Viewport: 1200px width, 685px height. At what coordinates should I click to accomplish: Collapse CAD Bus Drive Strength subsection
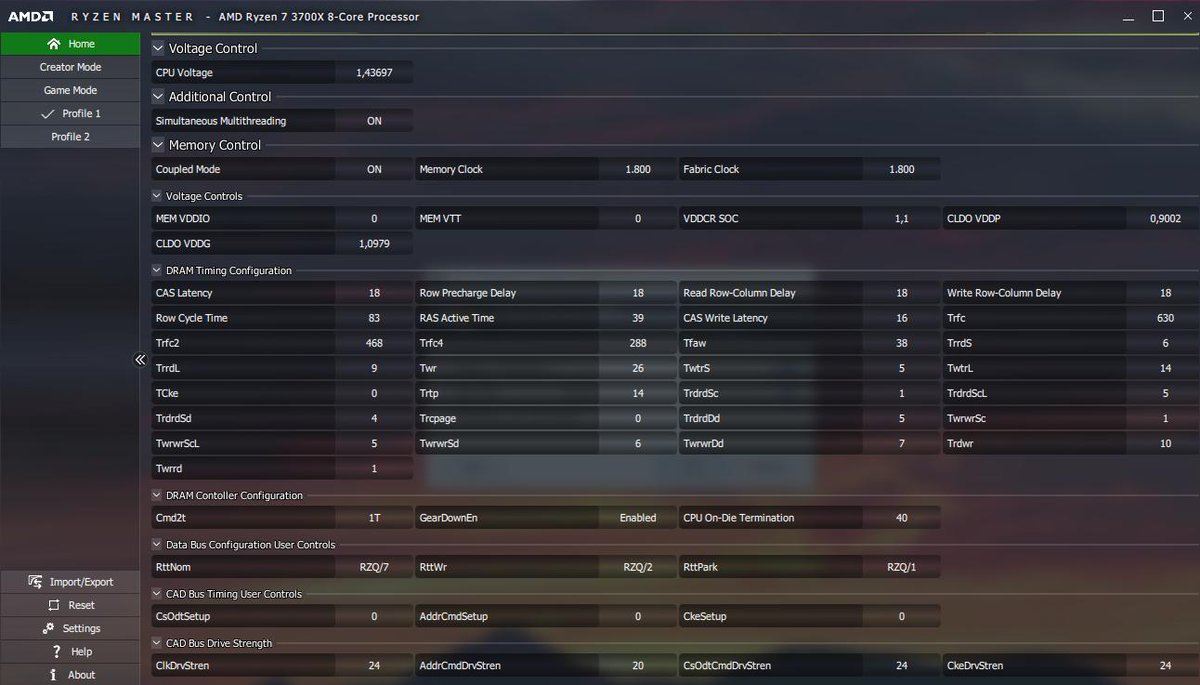(x=157, y=643)
